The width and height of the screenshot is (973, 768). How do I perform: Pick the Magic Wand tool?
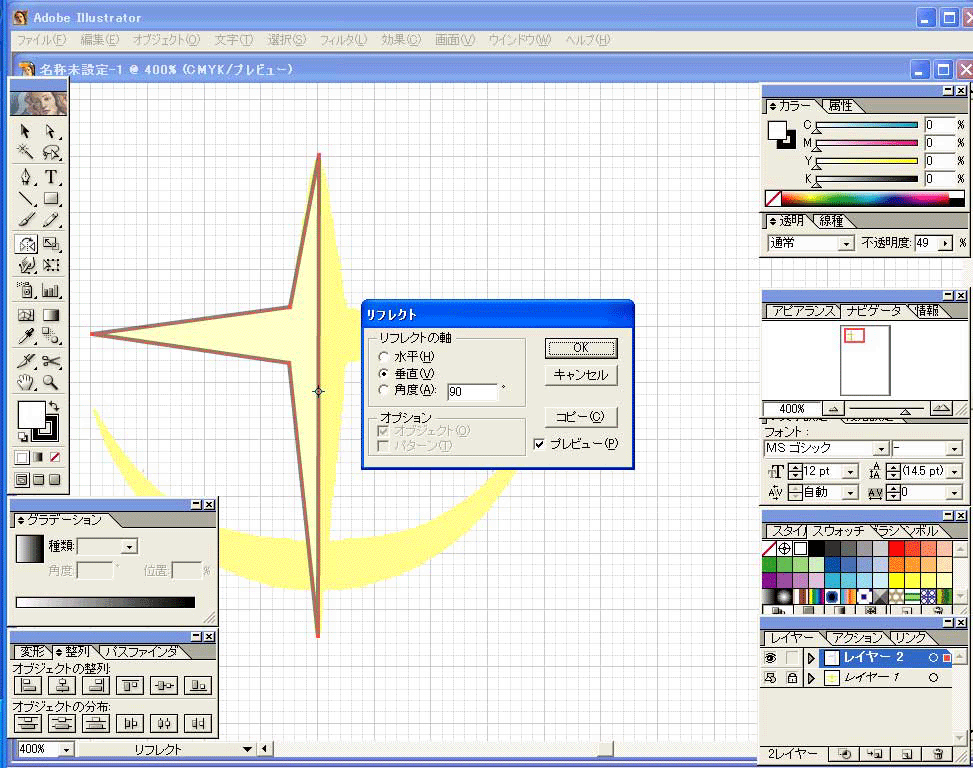[26, 153]
